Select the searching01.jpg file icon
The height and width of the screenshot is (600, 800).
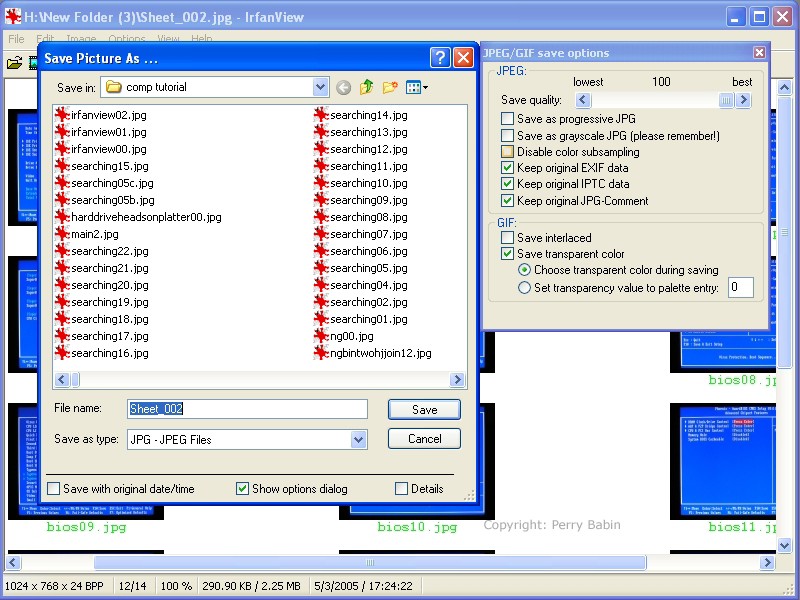click(x=321, y=319)
